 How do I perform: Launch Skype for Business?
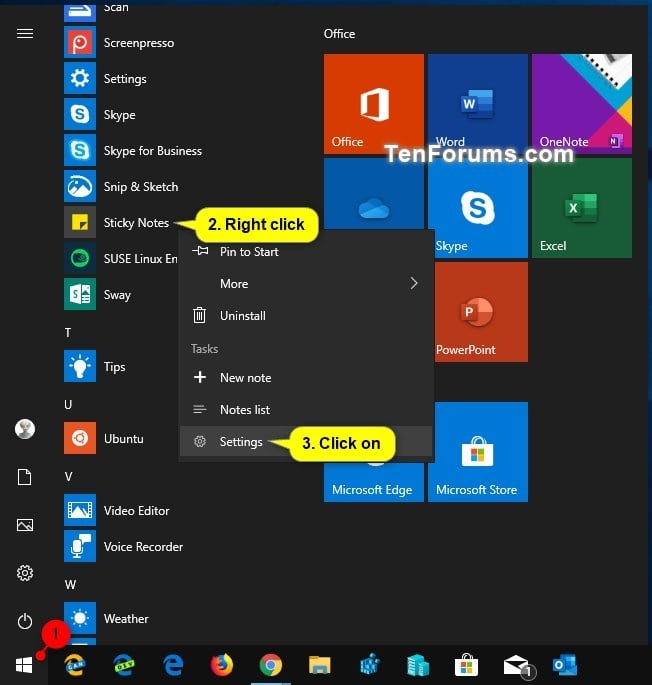pyautogui.click(x=133, y=151)
